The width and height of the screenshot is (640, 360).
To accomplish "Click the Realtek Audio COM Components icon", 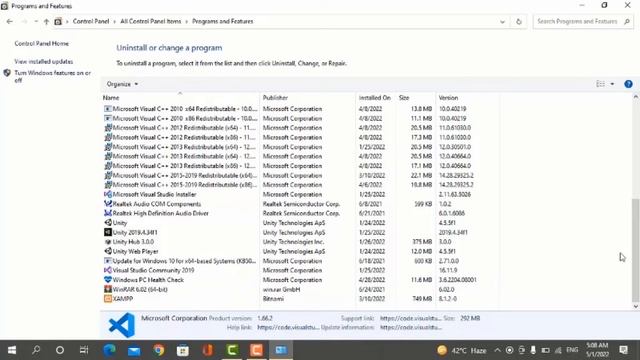I will [108, 204].
